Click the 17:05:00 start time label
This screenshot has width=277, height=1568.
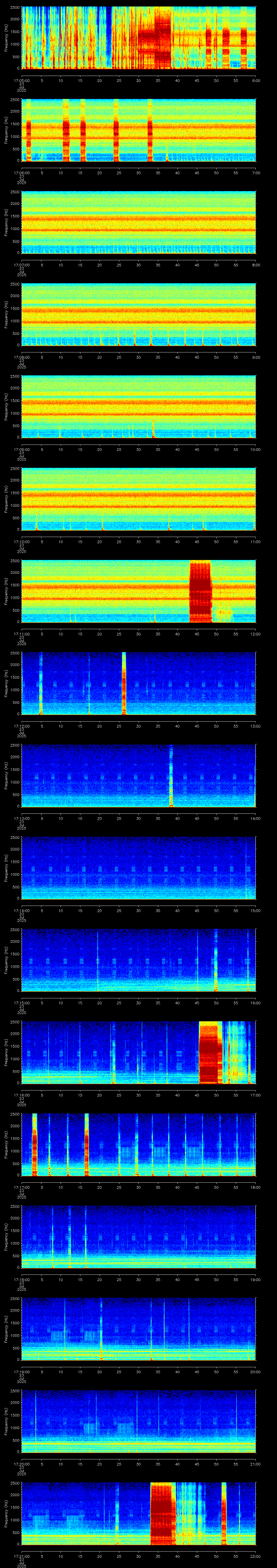pyautogui.click(x=21, y=80)
